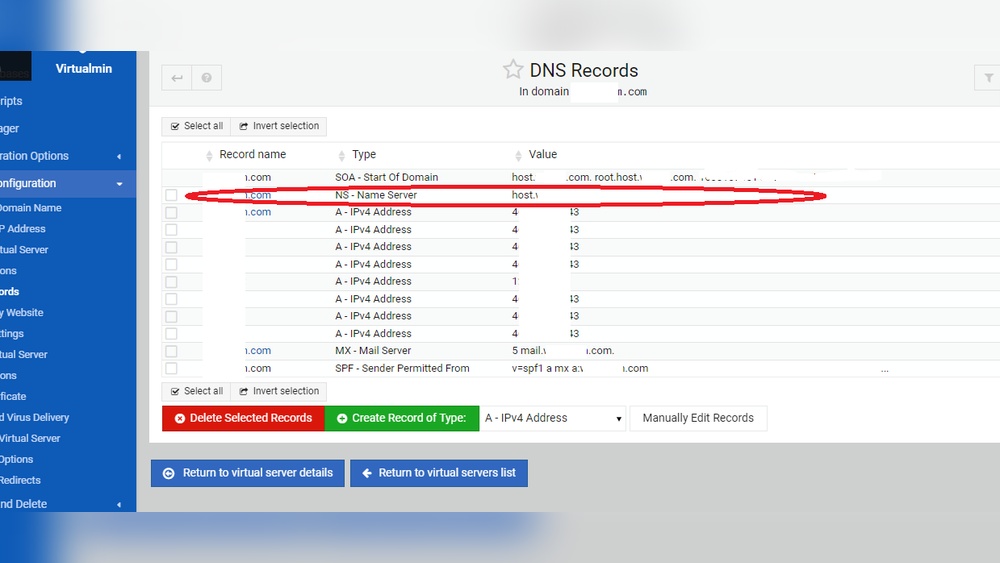
Task: Click the SPF value starting 'v=spf1 a mx'
Action: tap(580, 369)
